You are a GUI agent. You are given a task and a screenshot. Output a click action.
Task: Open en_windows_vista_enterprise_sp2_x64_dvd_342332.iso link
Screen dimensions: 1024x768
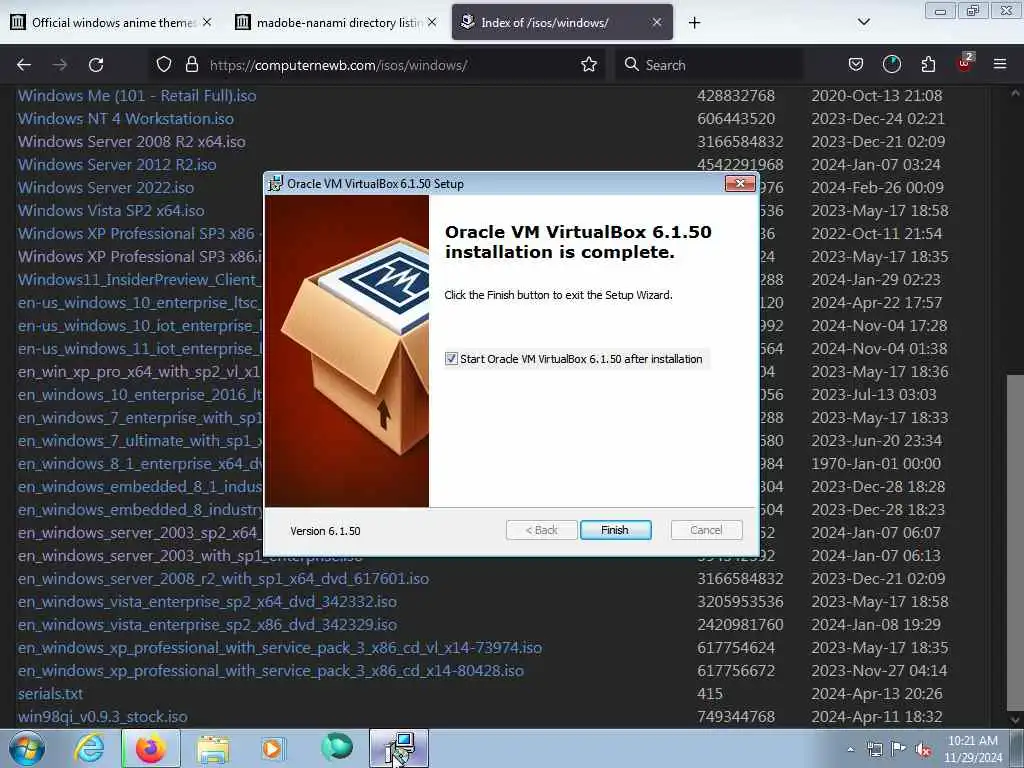click(207, 601)
